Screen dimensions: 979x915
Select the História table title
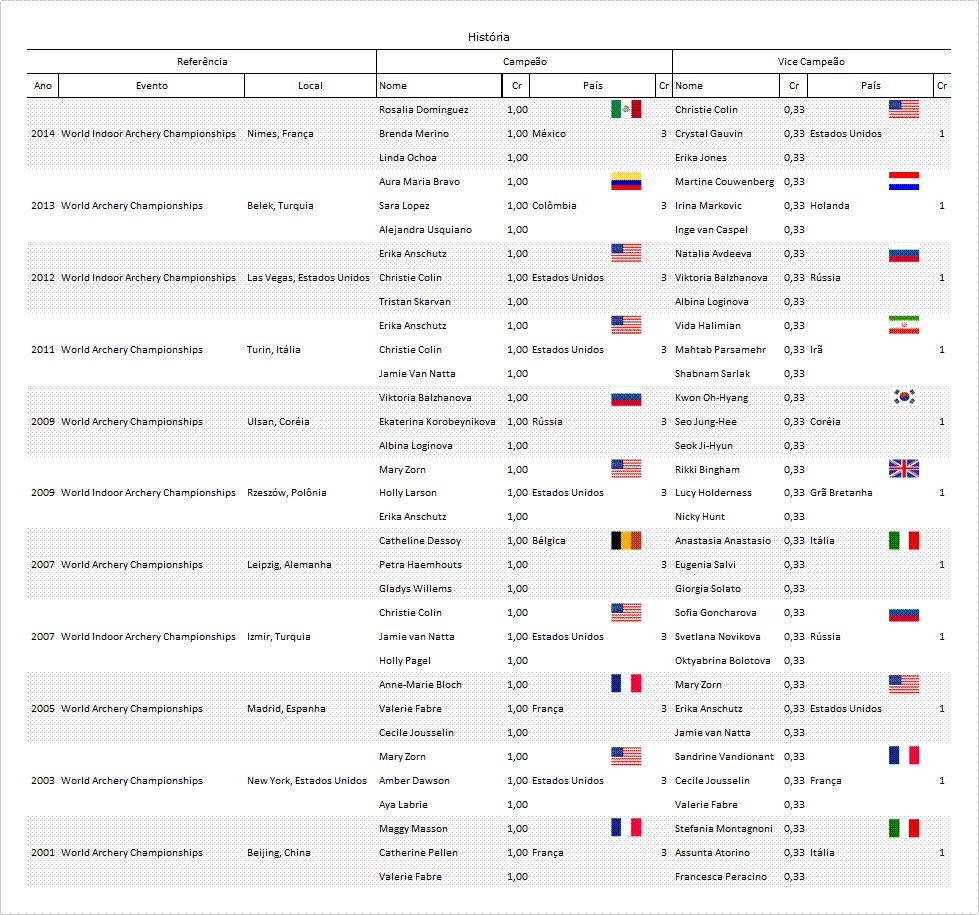[489, 37]
